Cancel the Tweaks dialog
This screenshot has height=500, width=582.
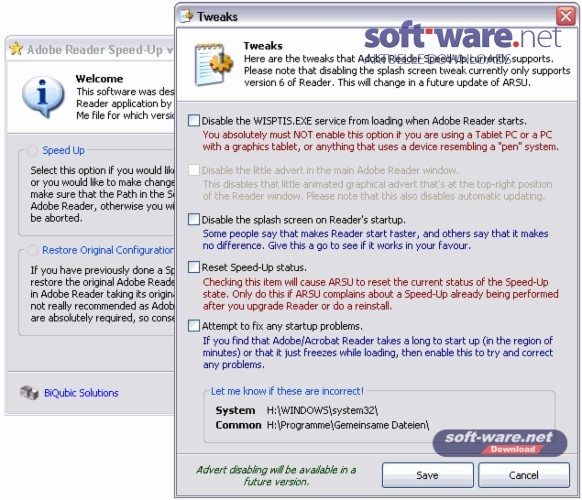(x=524, y=475)
